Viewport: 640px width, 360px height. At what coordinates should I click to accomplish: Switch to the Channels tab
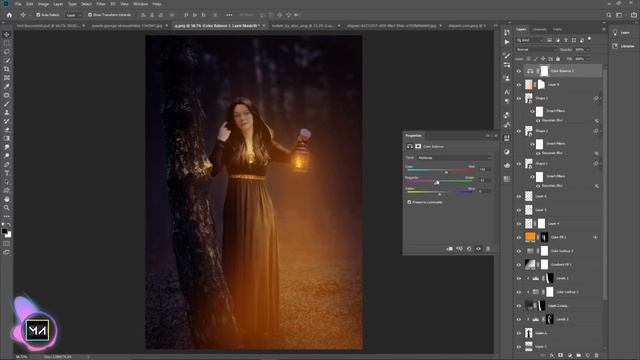click(539, 29)
